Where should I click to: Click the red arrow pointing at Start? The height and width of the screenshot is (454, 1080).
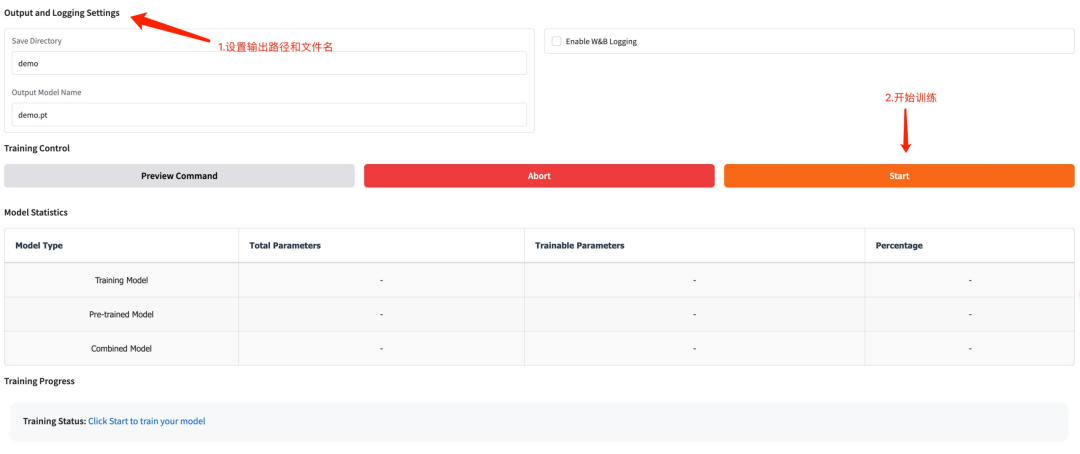click(x=906, y=130)
